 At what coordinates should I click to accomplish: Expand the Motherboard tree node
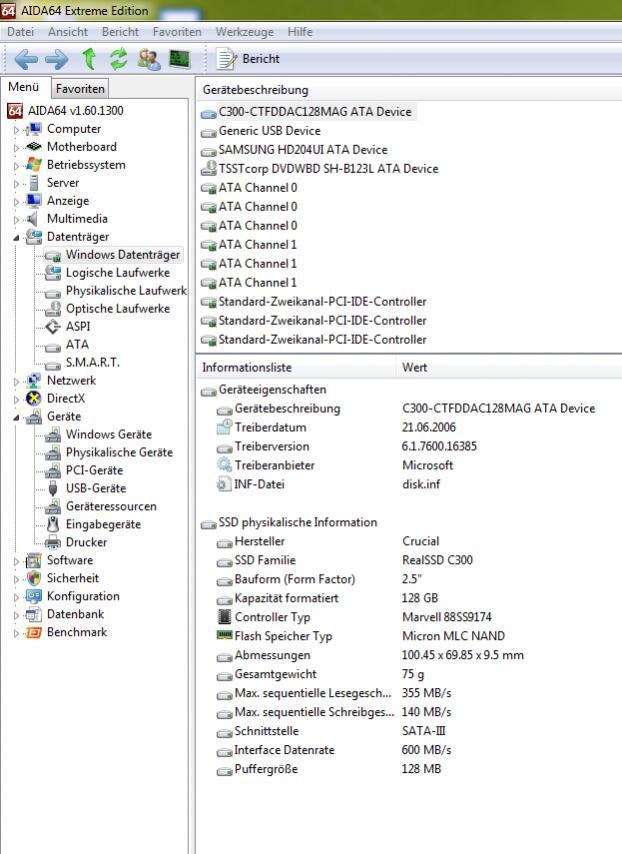tap(16, 148)
